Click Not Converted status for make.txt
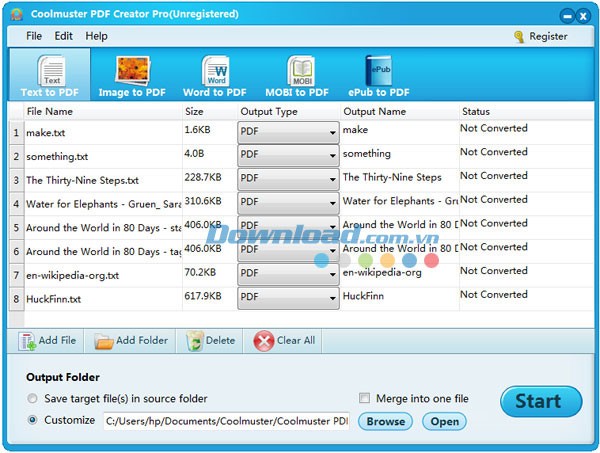 point(494,128)
